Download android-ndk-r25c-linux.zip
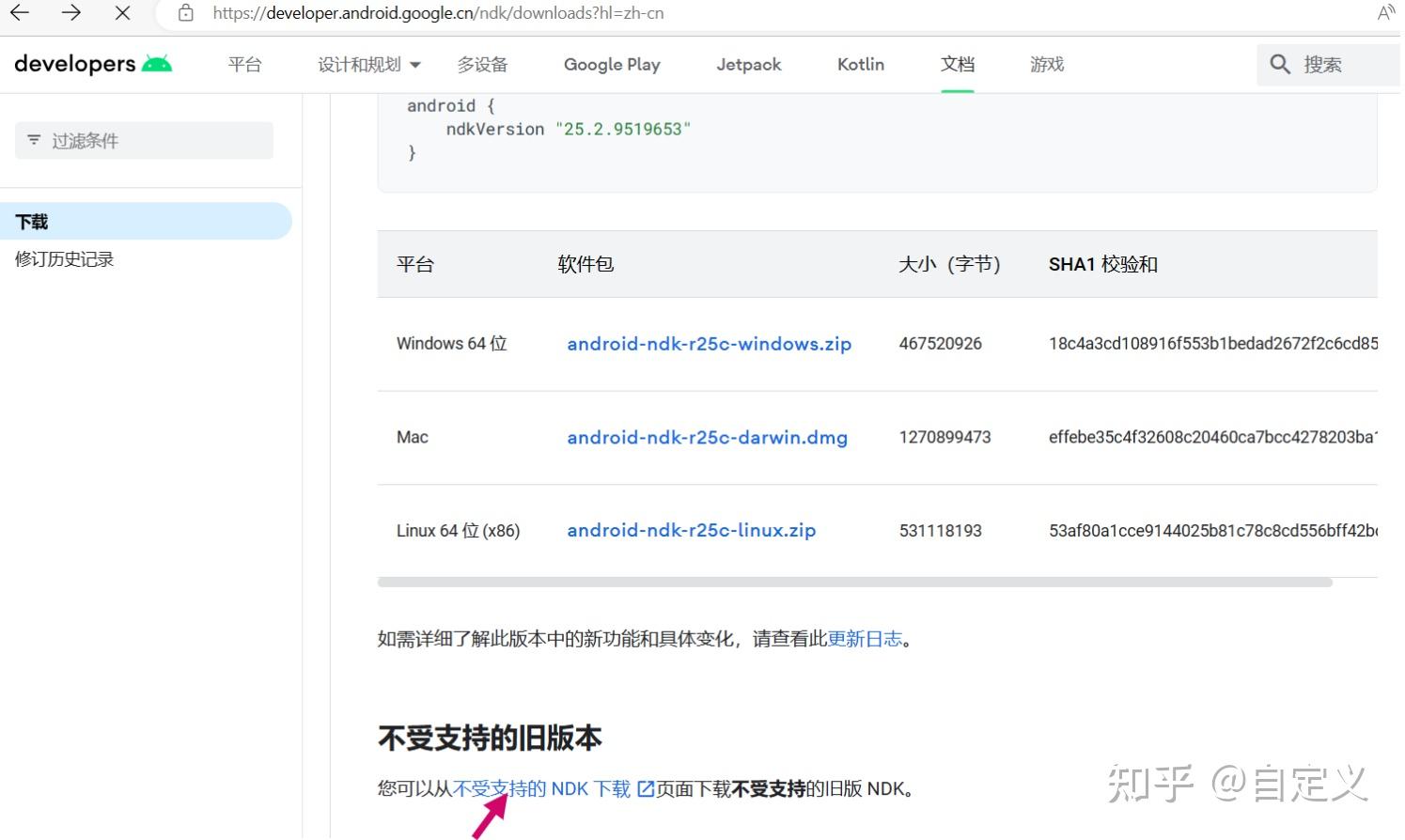 [x=691, y=530]
